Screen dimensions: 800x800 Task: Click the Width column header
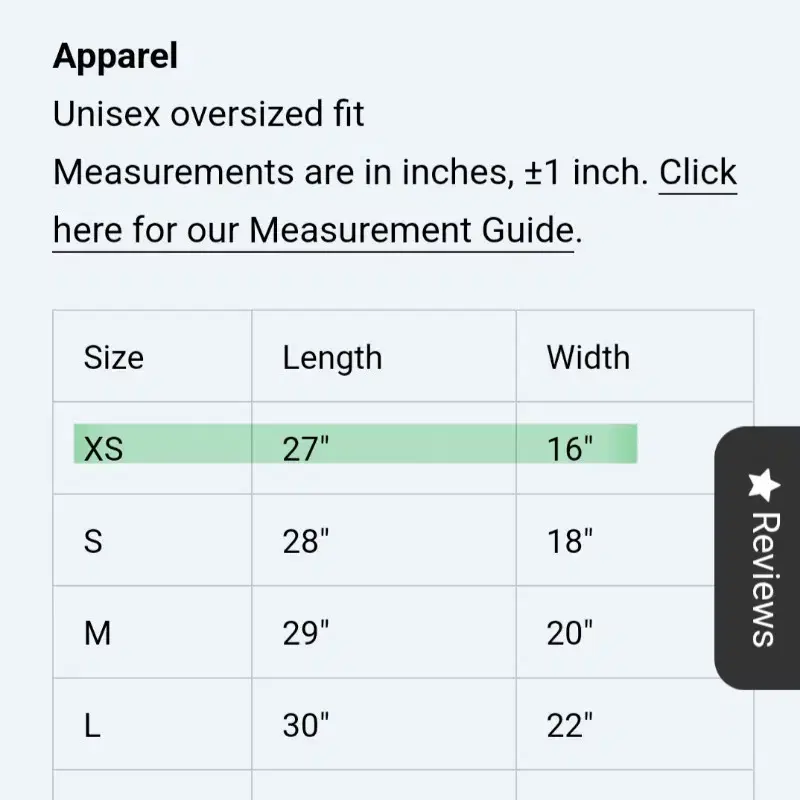pos(588,357)
